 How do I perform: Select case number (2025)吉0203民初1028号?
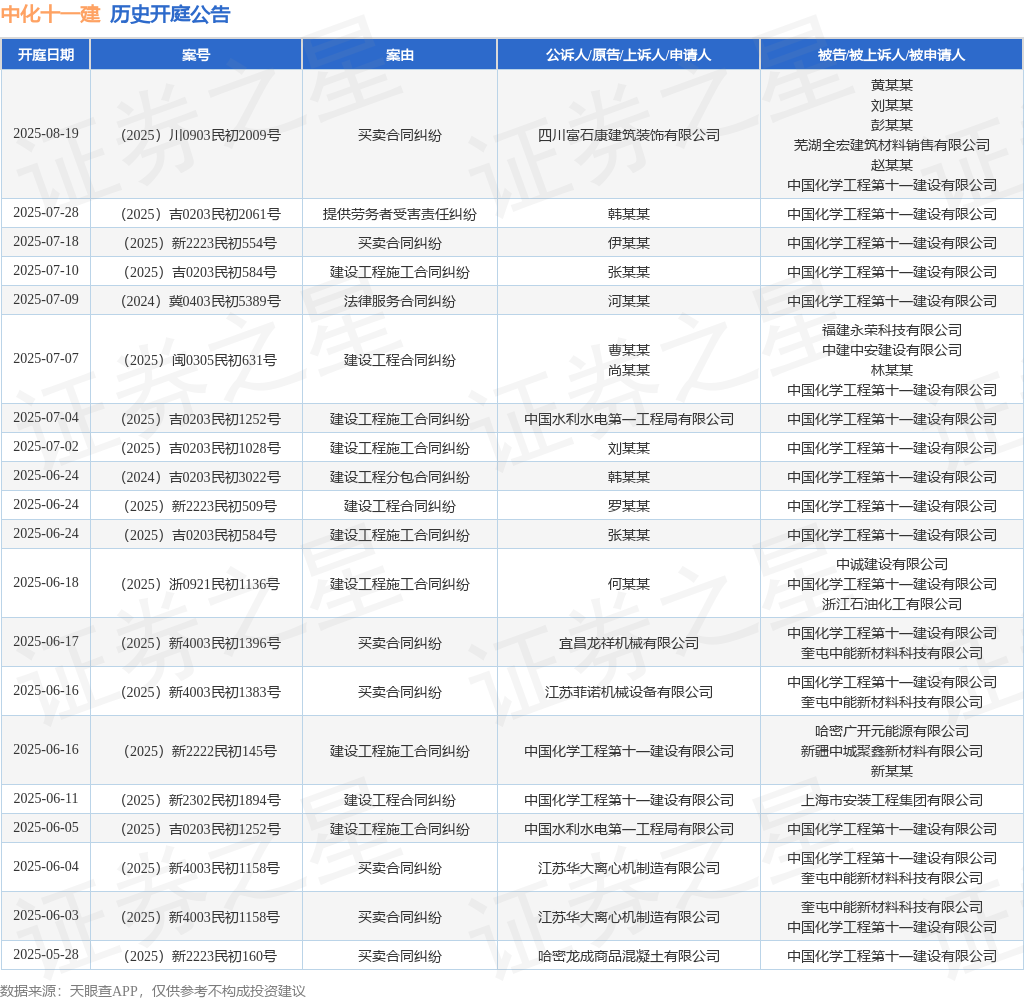[200, 448]
